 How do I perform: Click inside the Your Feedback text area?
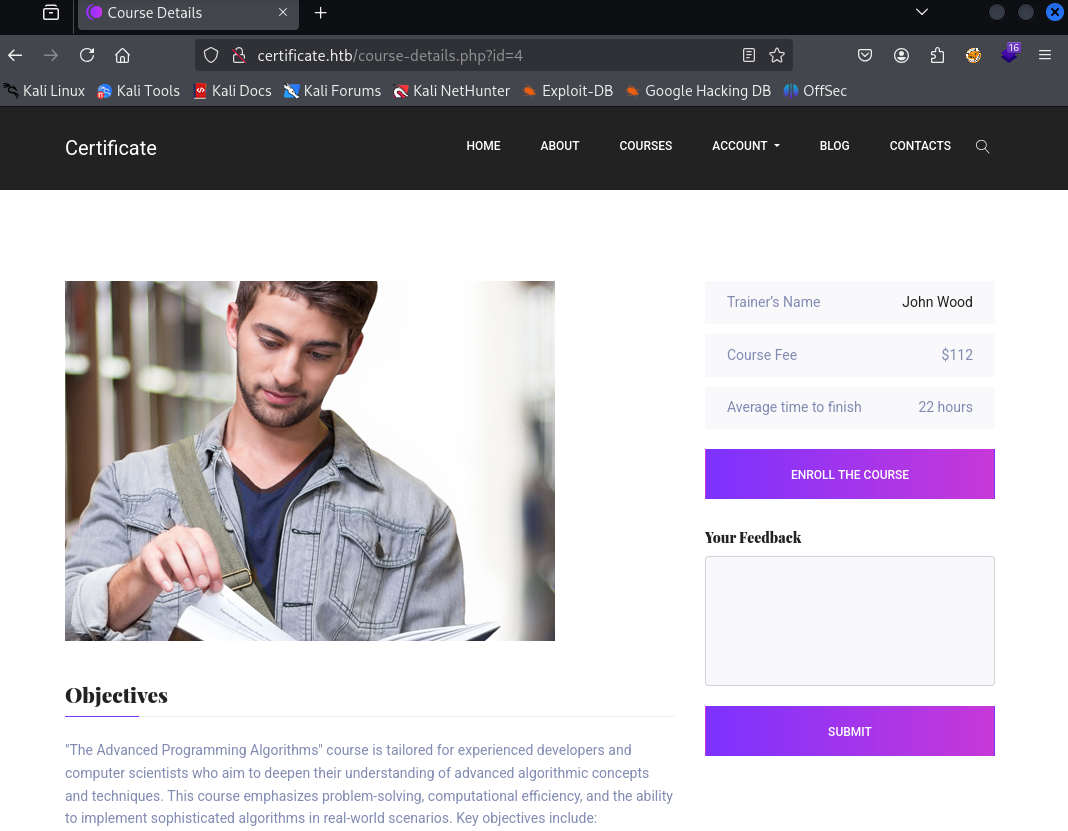coord(849,620)
